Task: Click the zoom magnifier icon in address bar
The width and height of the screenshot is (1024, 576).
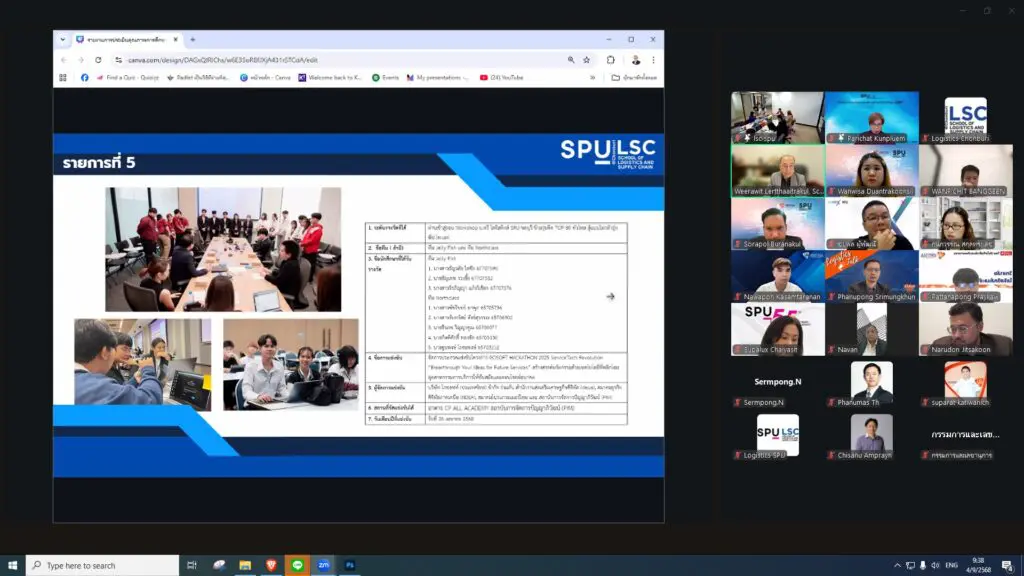Action: pos(570,60)
